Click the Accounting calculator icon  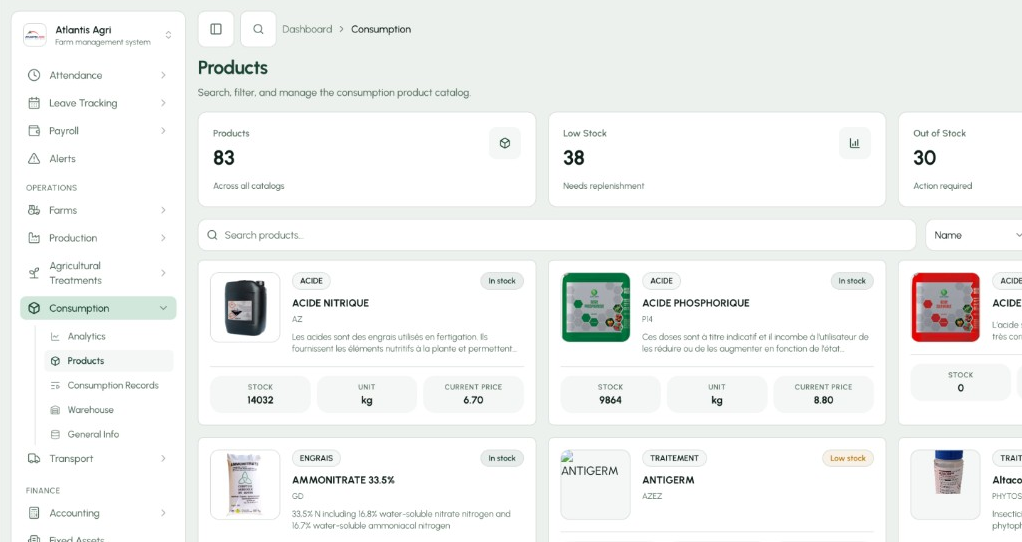pyautogui.click(x=34, y=513)
